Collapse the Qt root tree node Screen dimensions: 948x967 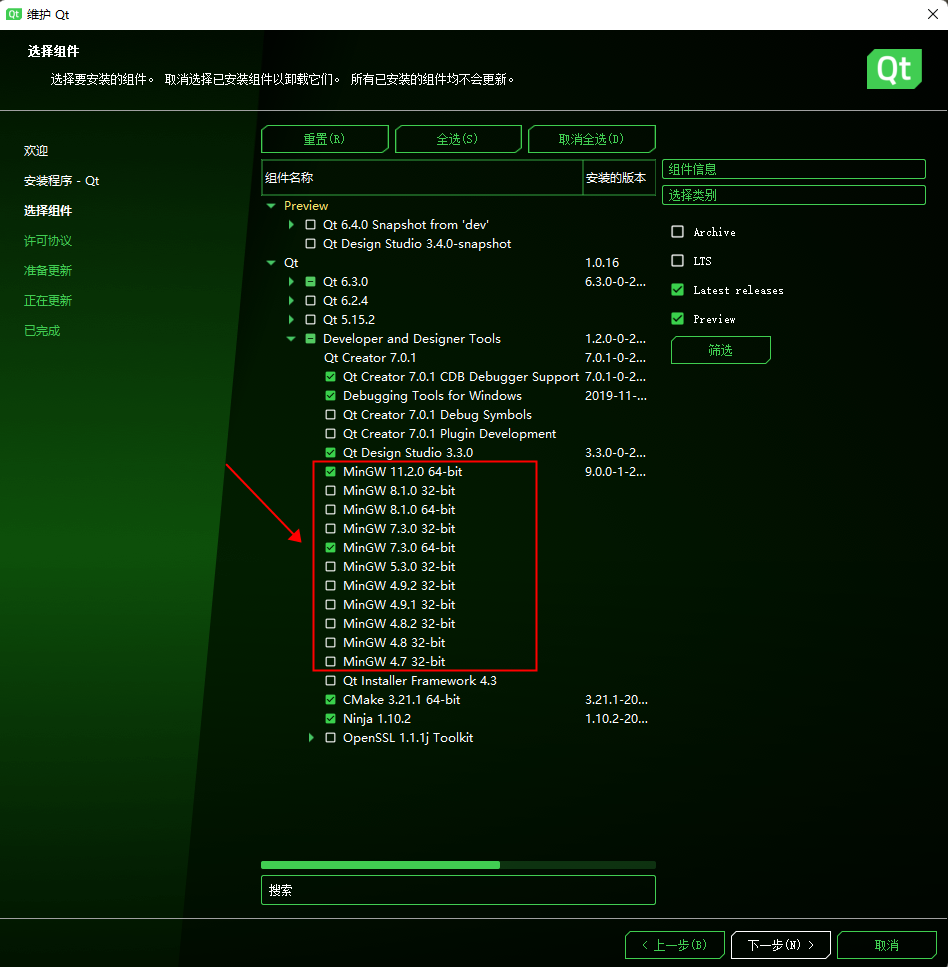(x=271, y=263)
